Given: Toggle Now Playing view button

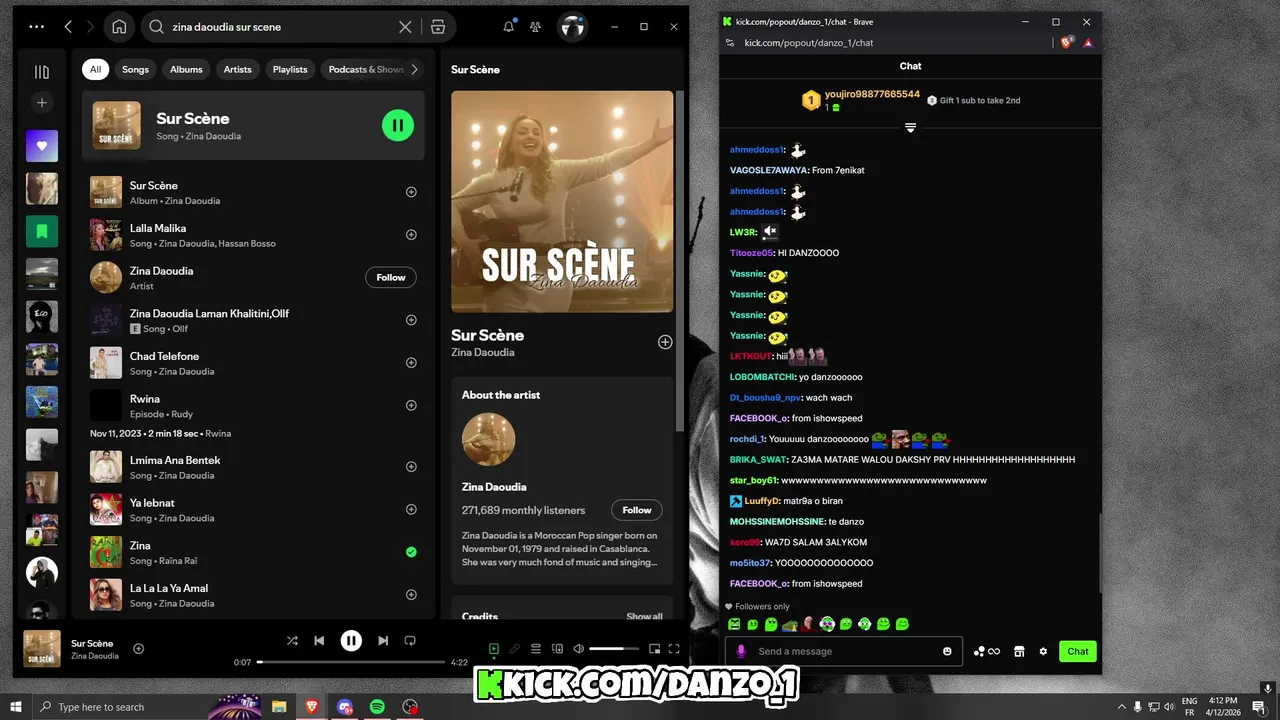Looking at the screenshot, I should click(x=493, y=649).
